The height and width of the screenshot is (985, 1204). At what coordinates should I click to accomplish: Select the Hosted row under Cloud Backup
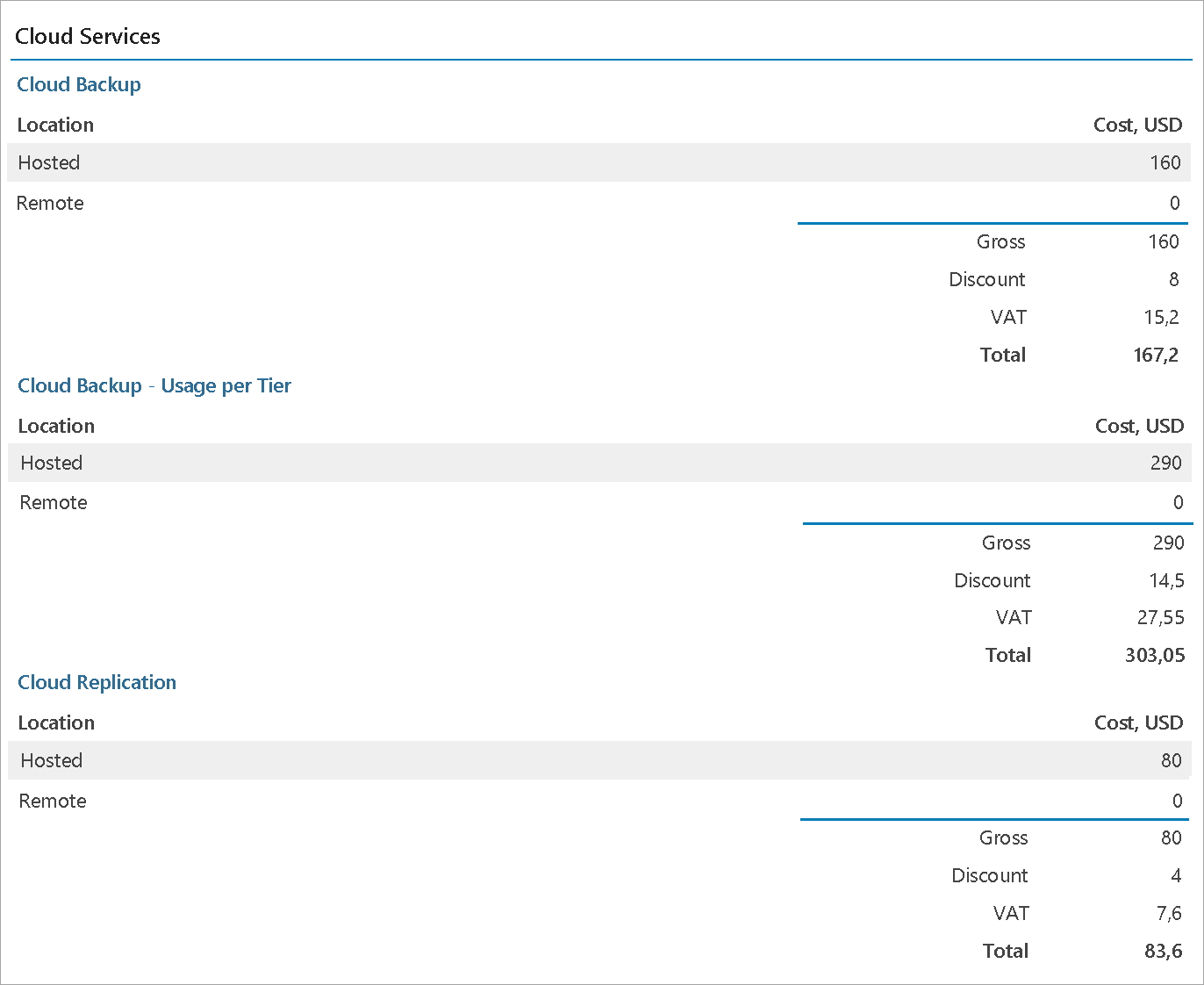point(49,162)
